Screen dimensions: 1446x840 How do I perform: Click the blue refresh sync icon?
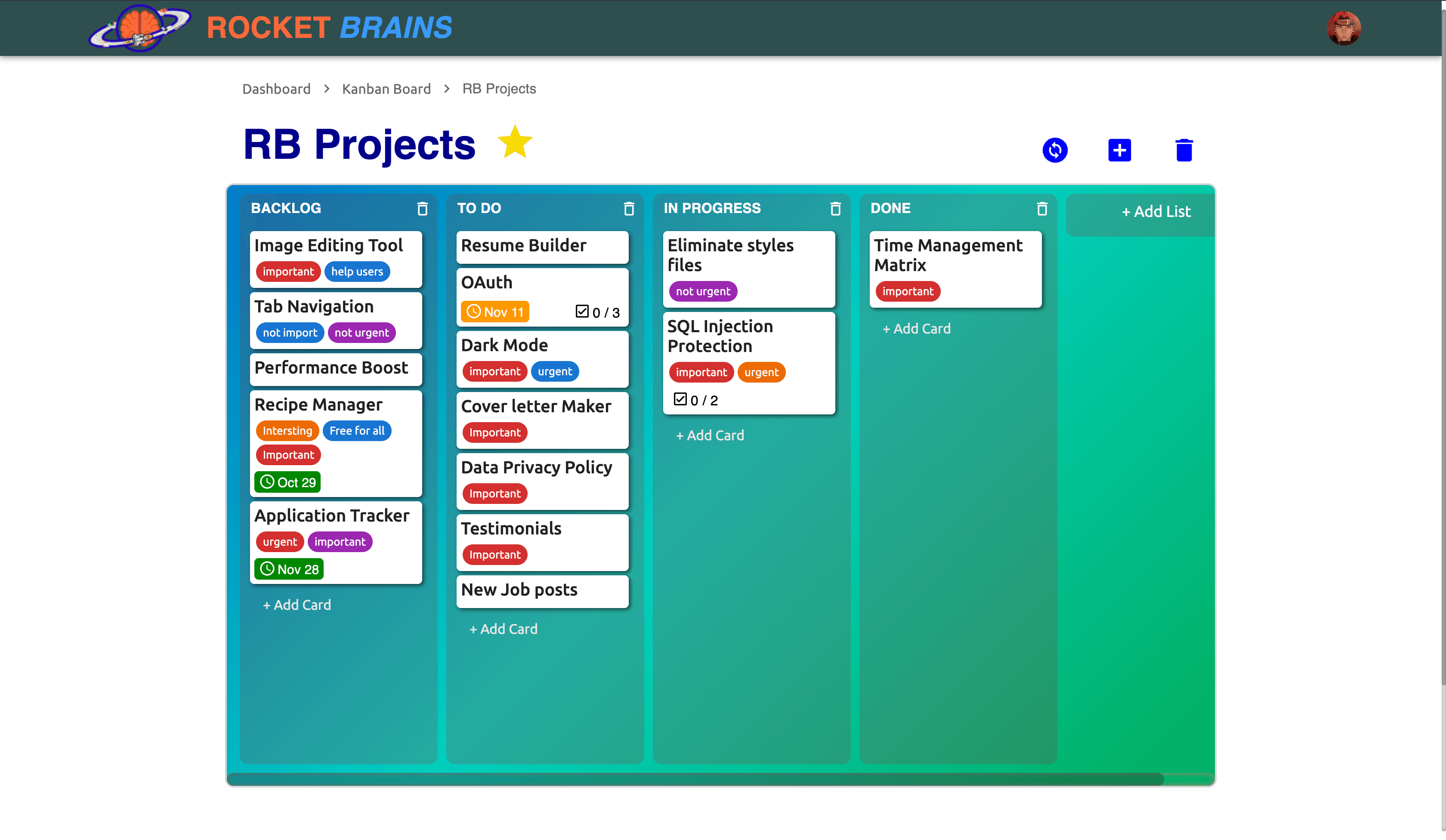click(1055, 150)
